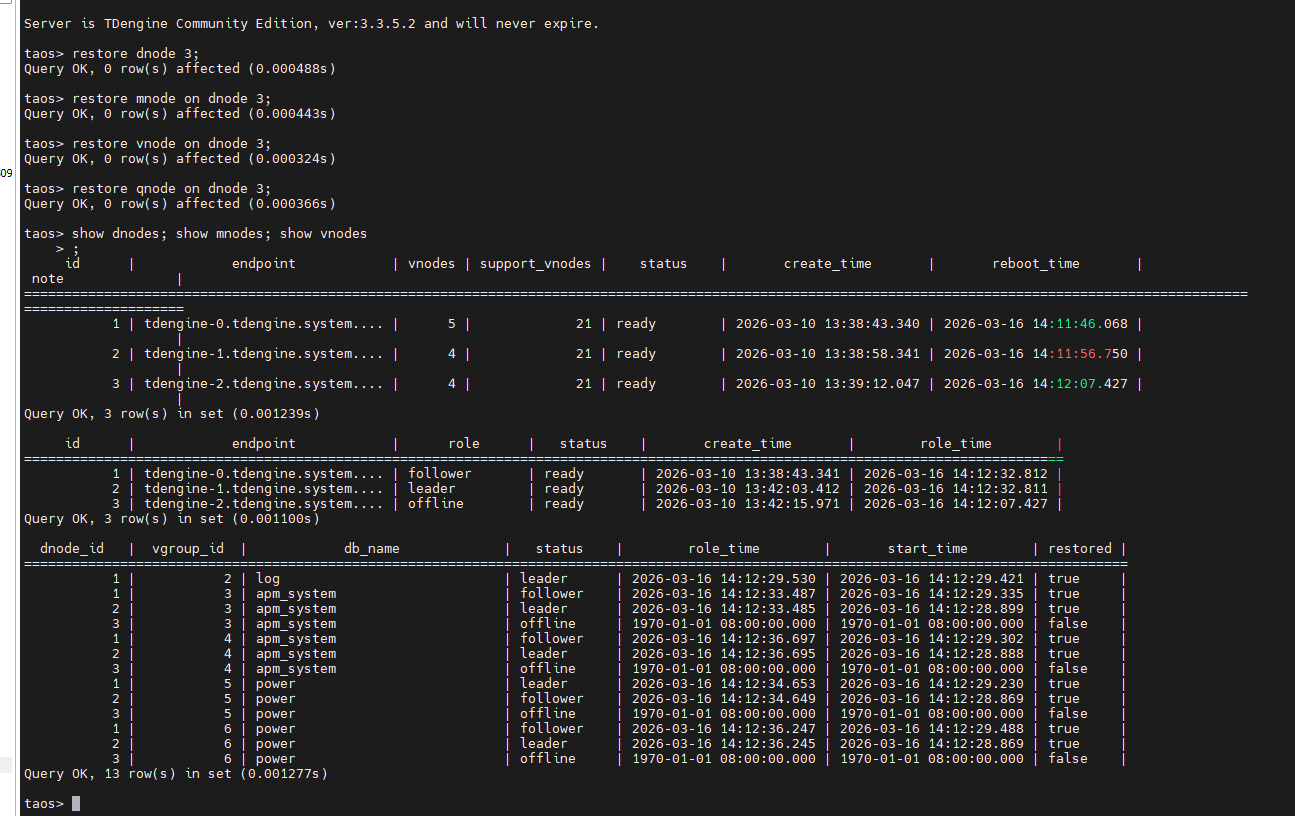The width and height of the screenshot is (1295, 816).
Task: Click the TDengine Community Edition version line
Action: click(311, 23)
